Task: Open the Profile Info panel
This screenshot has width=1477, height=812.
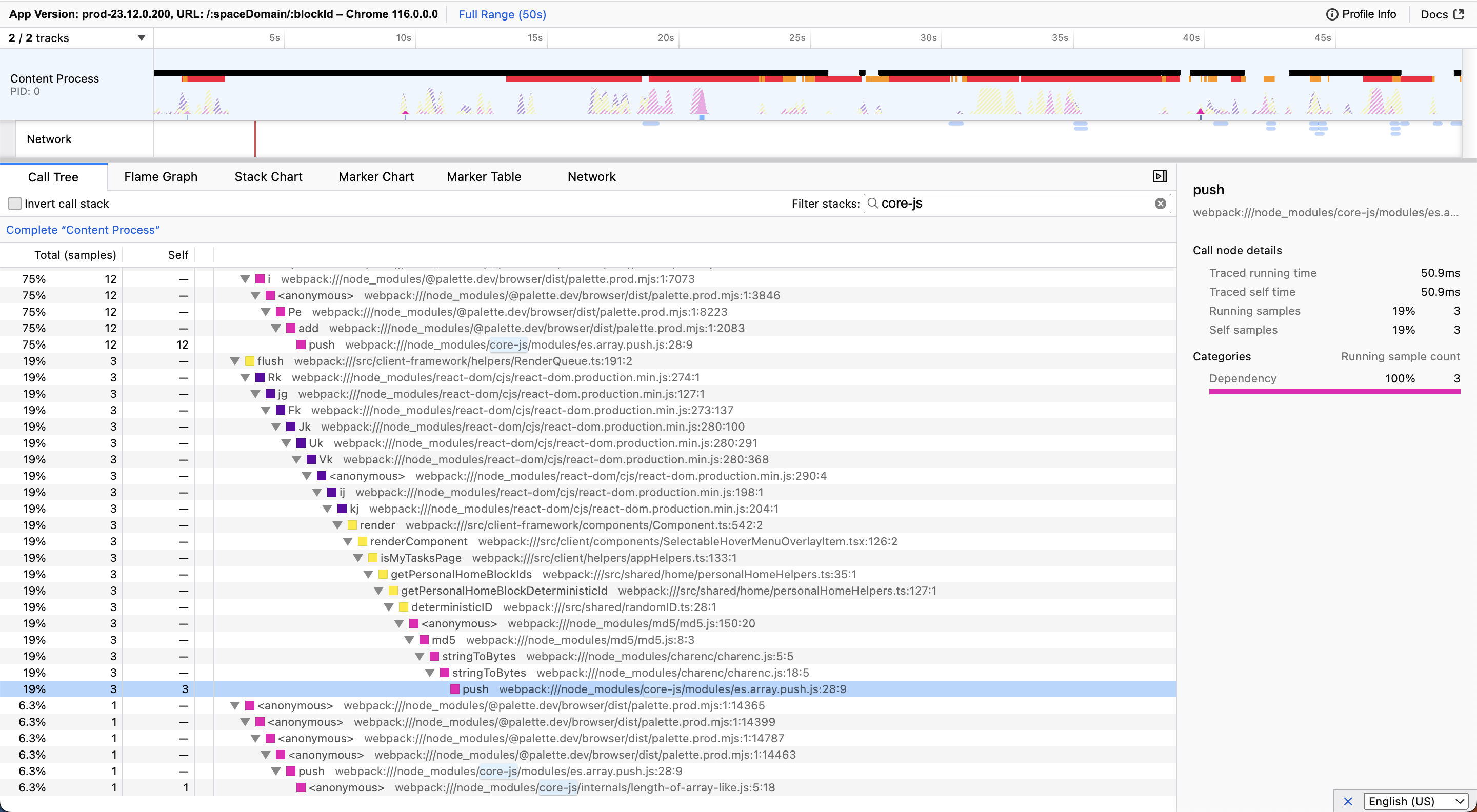Action: click(x=1361, y=14)
